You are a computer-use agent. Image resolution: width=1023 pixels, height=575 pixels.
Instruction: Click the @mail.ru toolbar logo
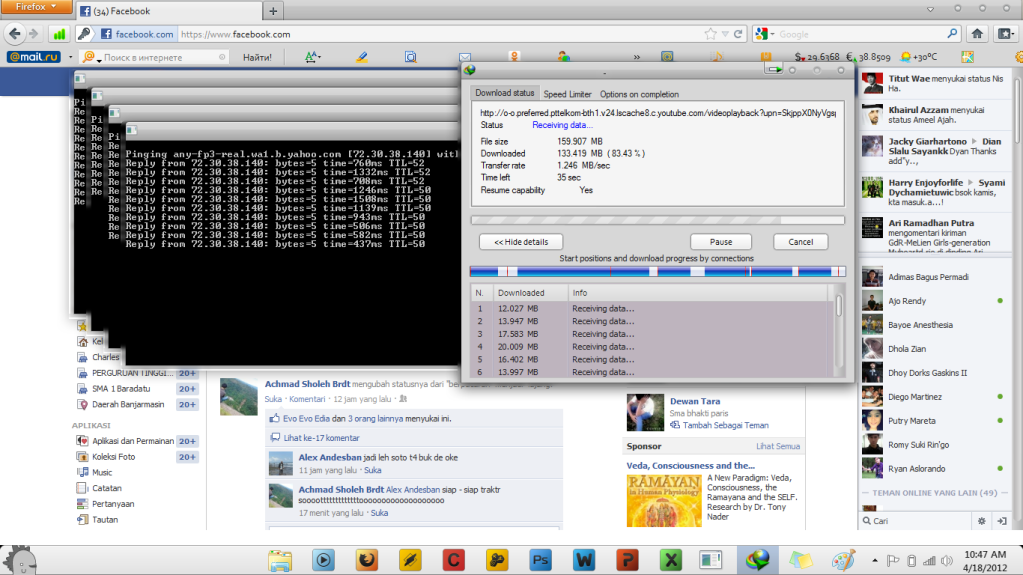coord(34,57)
